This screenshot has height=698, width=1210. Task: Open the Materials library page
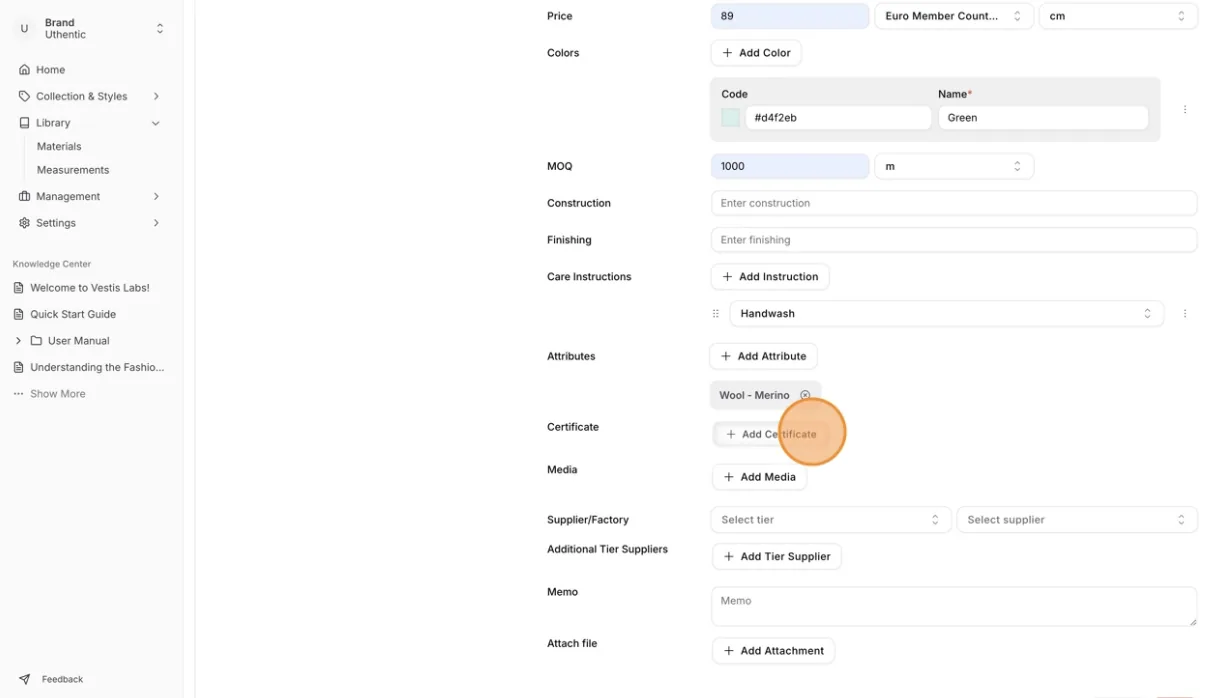pyautogui.click(x=59, y=146)
